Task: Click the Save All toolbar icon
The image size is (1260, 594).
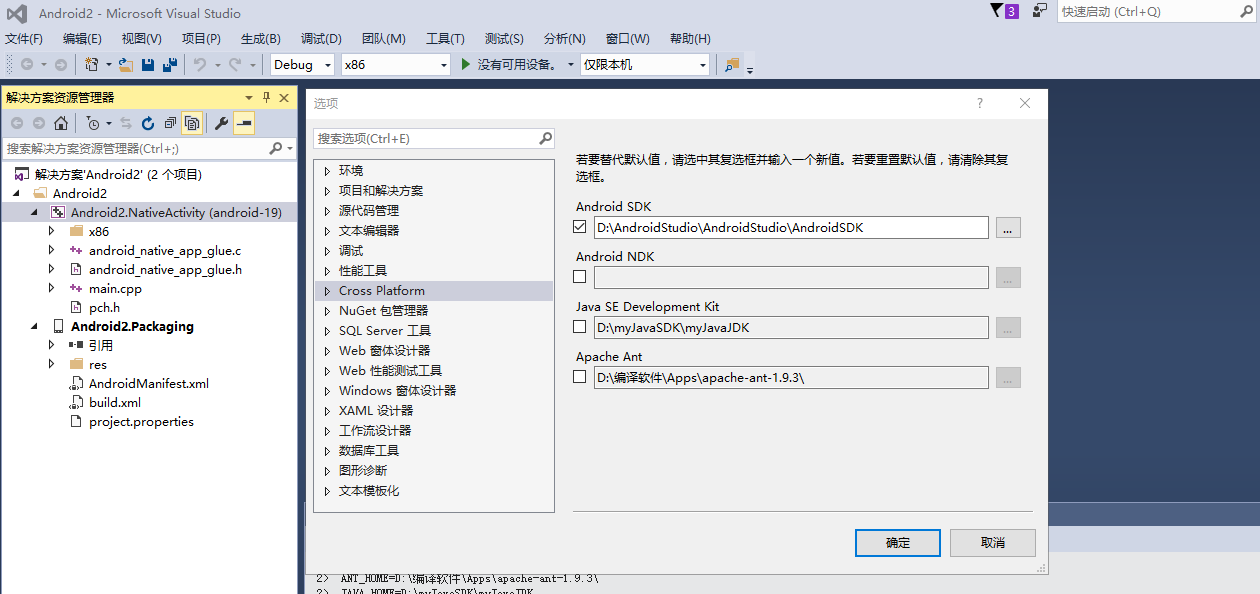Action: point(170,64)
